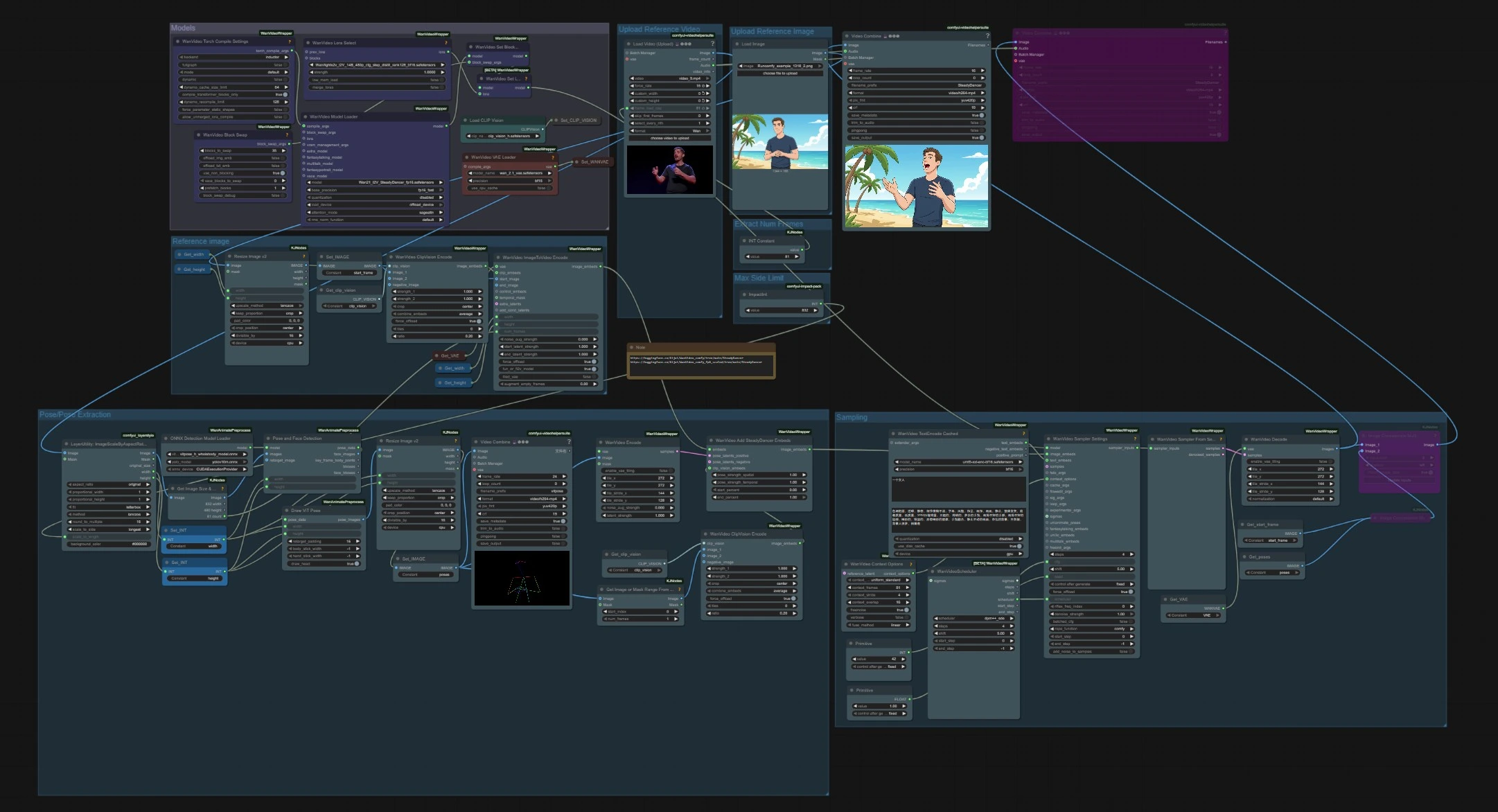Viewport: 1498px width, 812px height.
Task: Open help icon on WanVideo Lora Select node
Action: click(x=446, y=43)
